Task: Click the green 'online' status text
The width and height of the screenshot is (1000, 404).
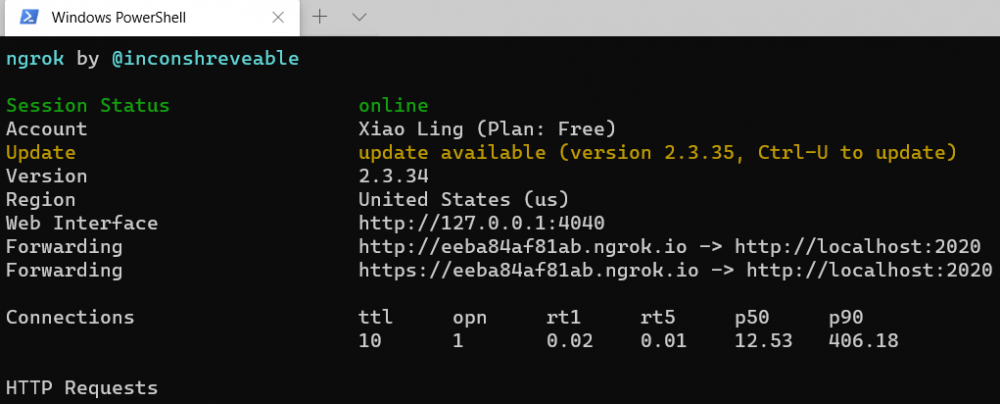Action: coord(393,106)
